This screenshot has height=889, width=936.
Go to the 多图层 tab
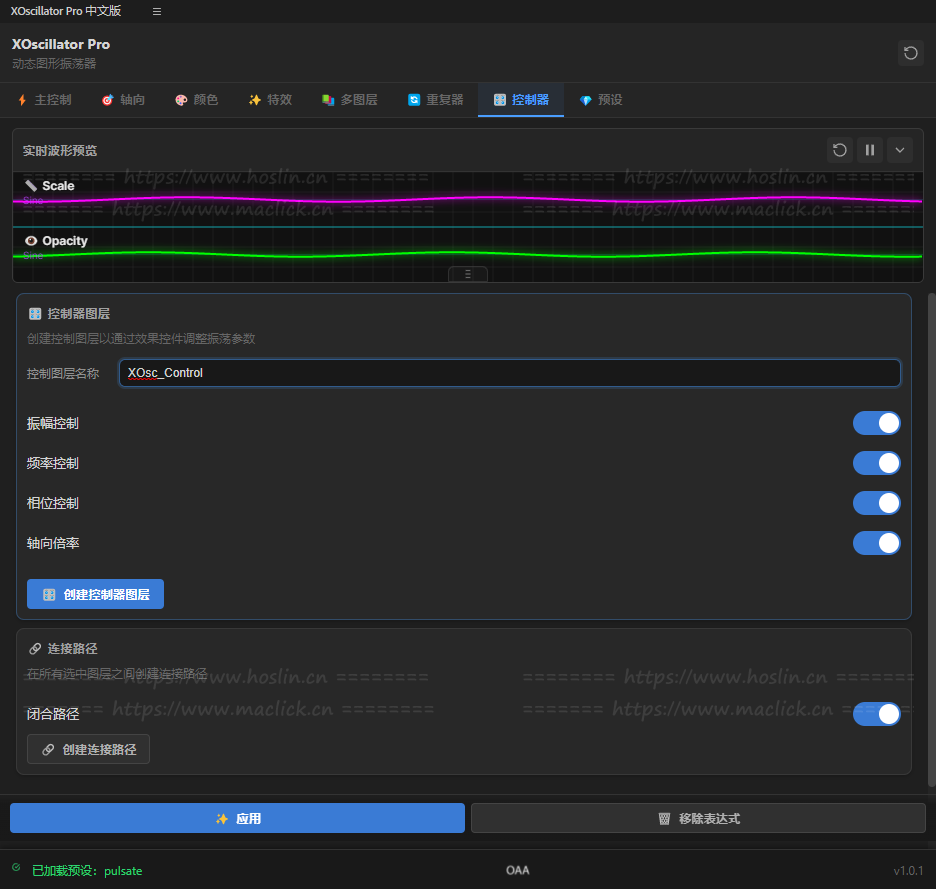(350, 100)
